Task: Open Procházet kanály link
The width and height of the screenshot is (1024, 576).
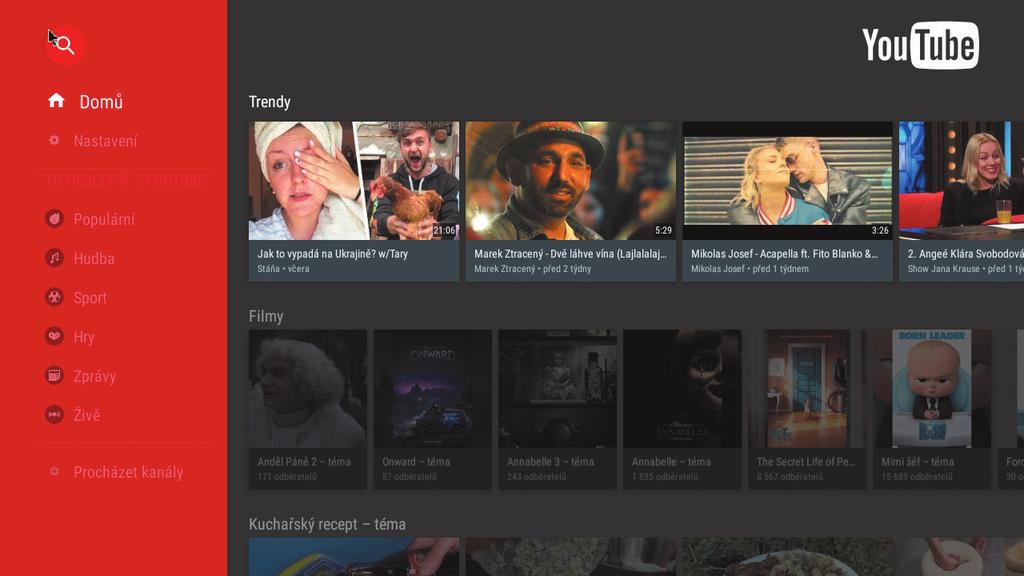Action: pos(128,472)
